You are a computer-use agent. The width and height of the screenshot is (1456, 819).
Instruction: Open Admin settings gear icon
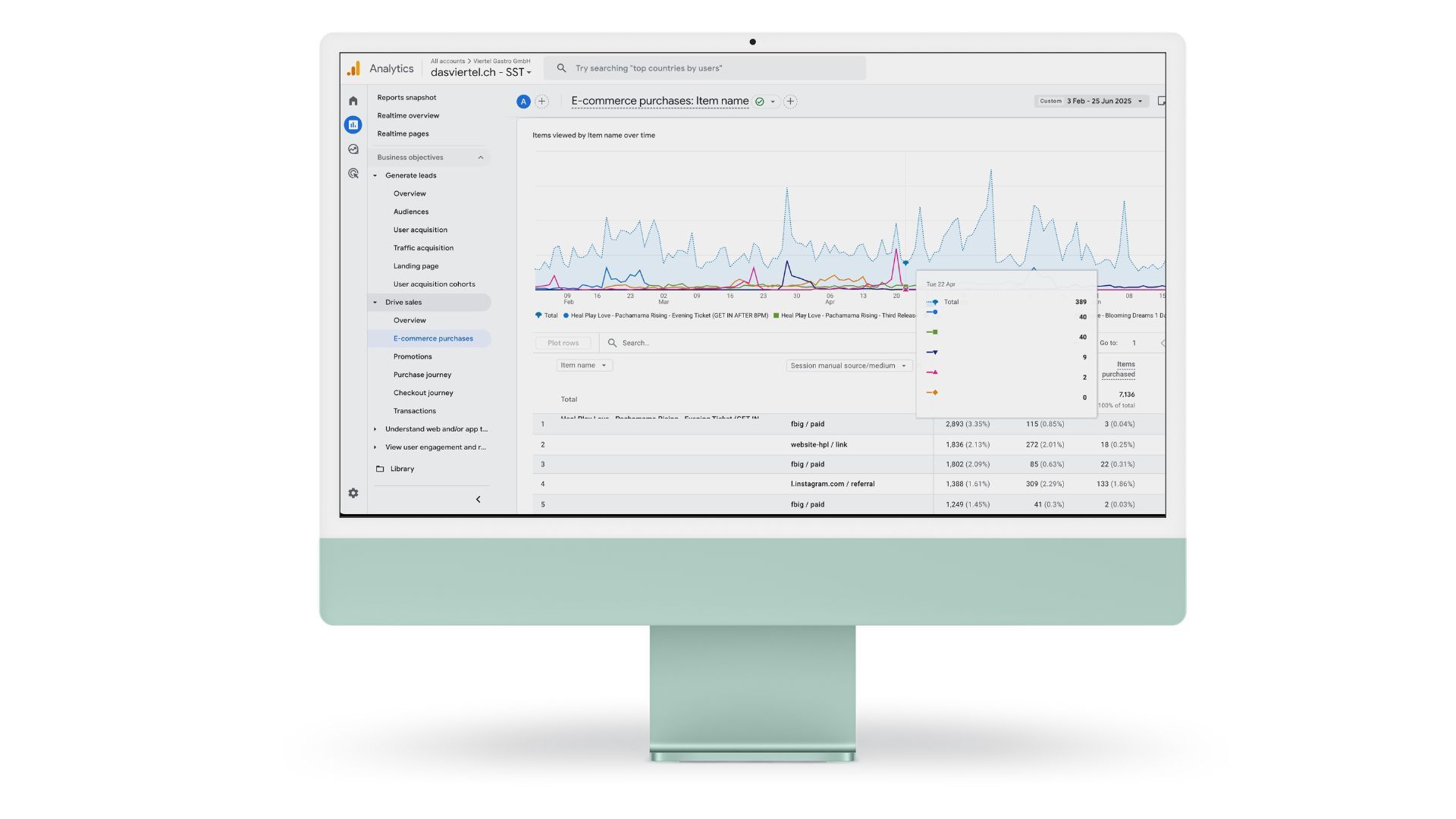[353, 493]
